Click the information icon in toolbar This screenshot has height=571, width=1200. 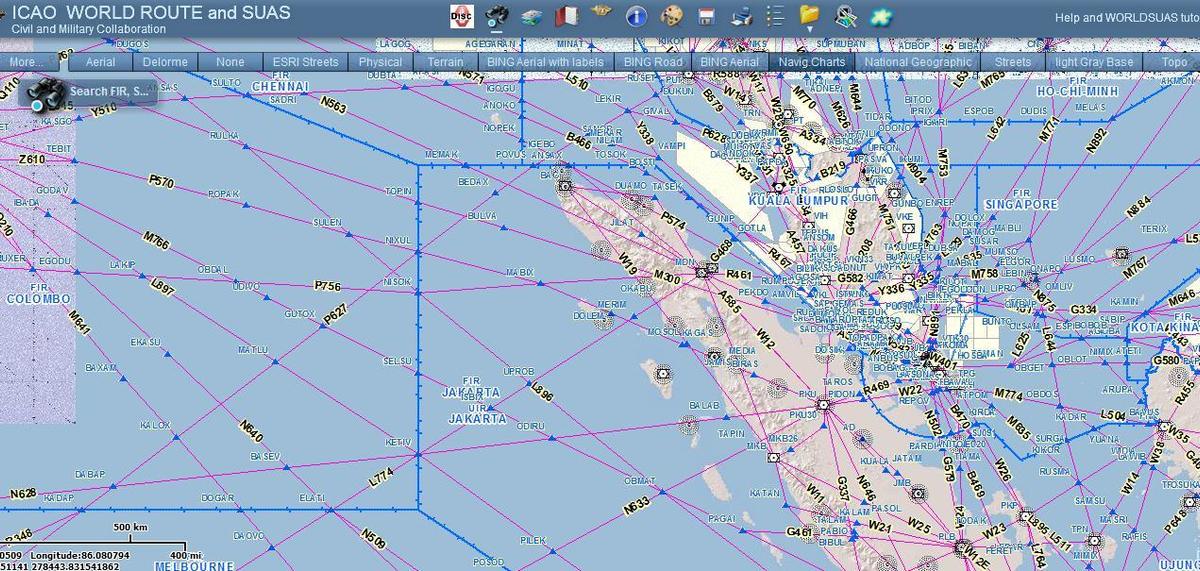[x=637, y=16]
